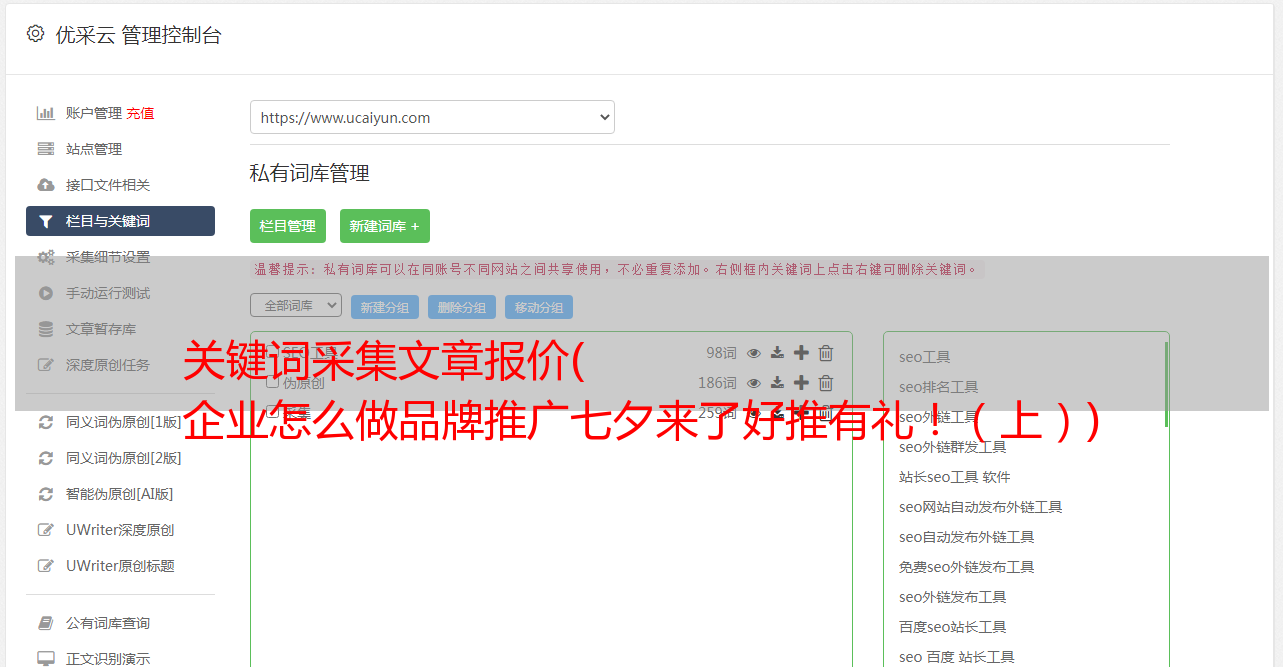The image size is (1283, 667).
Task: Delete the 186词 library via its trash icon
Action: tap(826, 383)
